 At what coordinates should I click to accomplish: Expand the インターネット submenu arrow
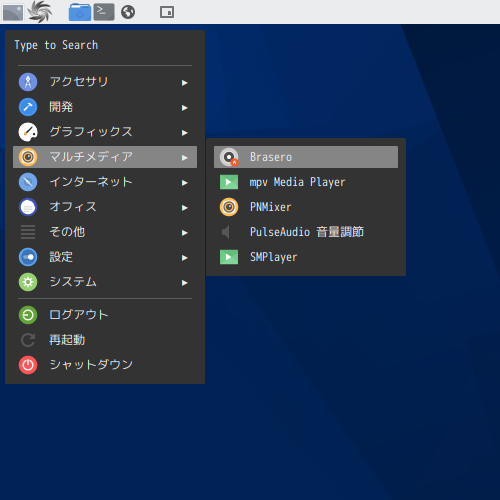[184, 183]
